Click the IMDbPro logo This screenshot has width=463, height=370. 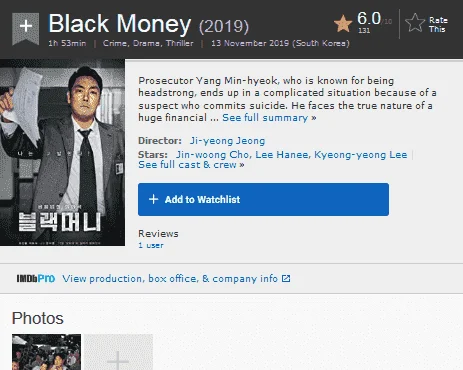click(36, 278)
